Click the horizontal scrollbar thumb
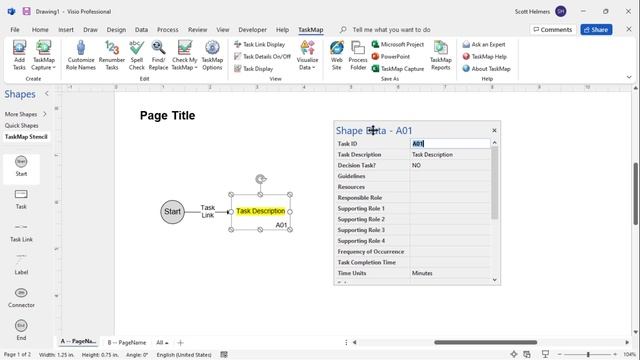The width and height of the screenshot is (640, 360). 485,342
